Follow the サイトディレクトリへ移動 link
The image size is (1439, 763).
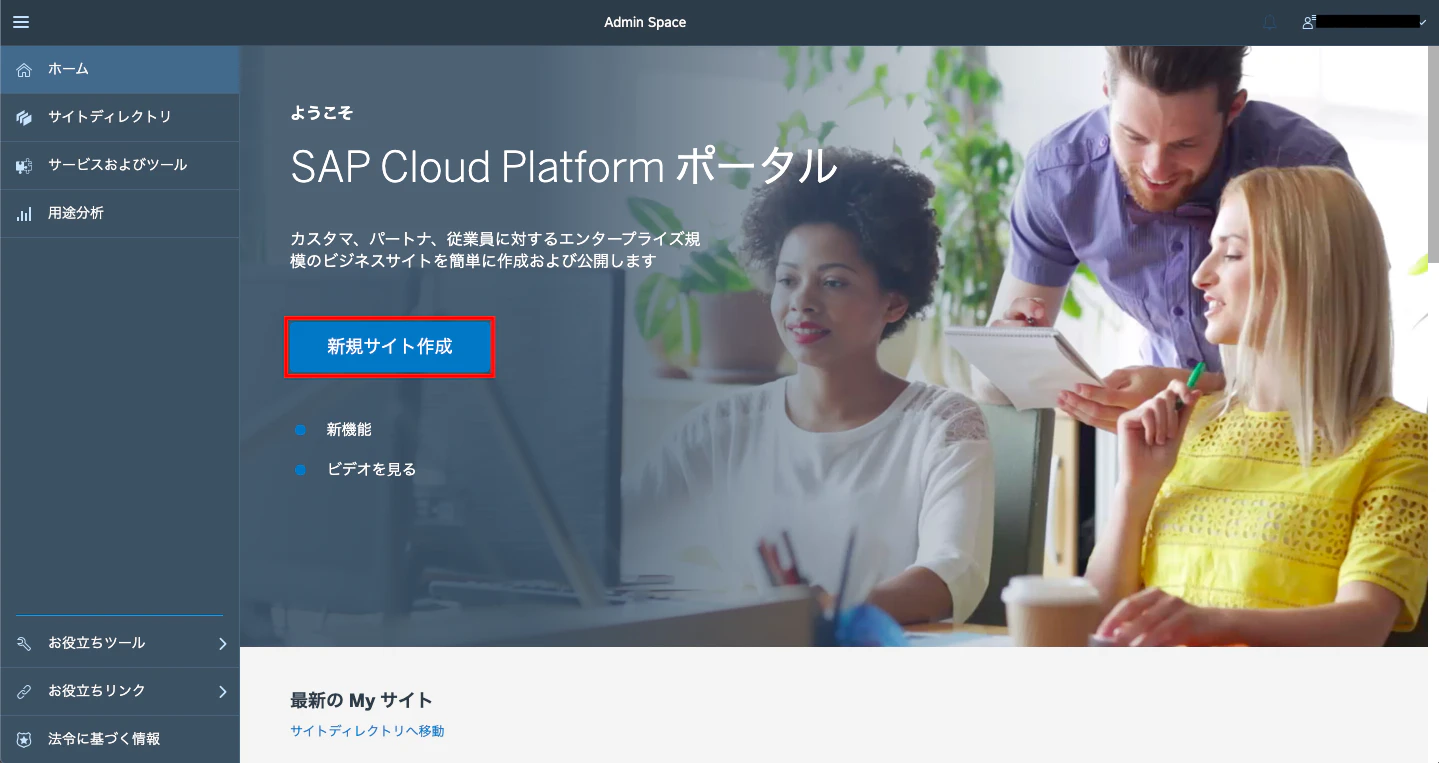tap(367, 731)
